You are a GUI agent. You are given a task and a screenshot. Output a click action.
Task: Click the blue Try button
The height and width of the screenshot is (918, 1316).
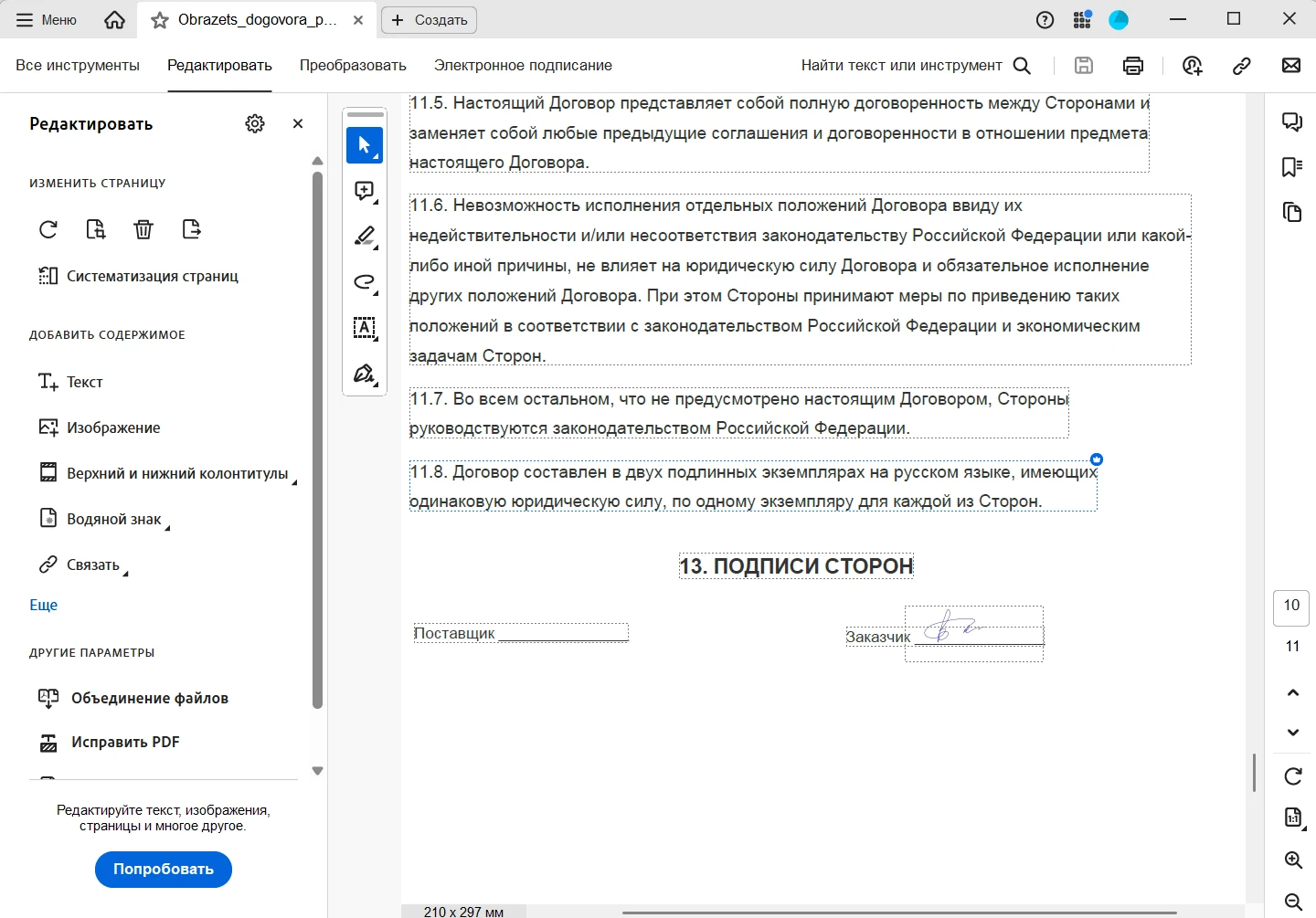coord(164,870)
